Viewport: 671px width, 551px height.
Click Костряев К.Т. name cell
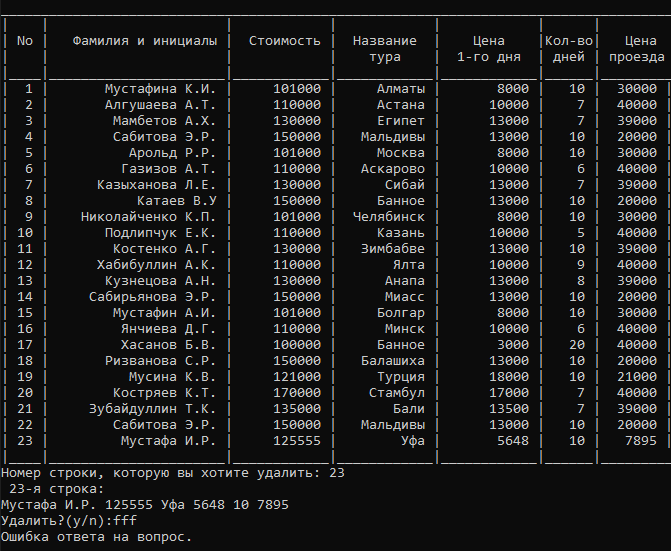tap(164, 393)
